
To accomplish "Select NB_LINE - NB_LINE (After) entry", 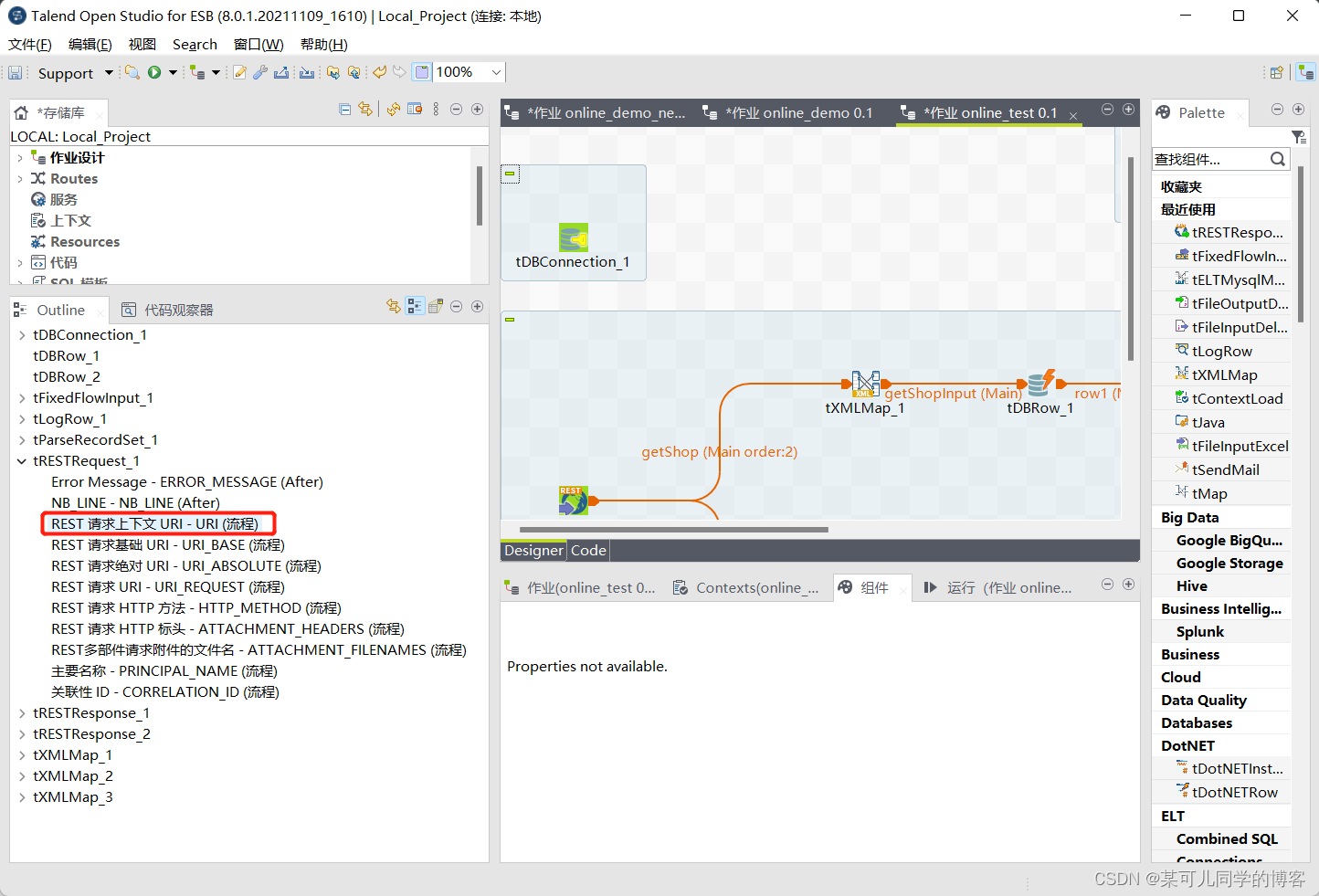I will 135,503.
